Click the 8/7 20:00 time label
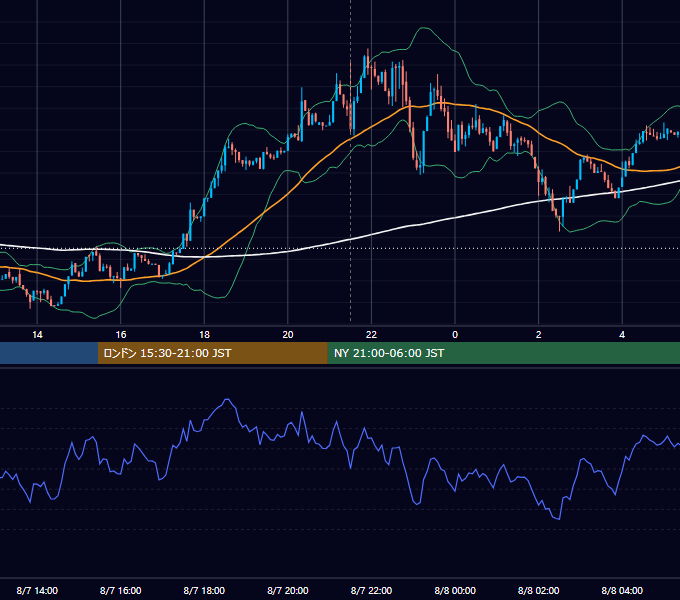Image resolution: width=680 pixels, height=600 pixels. click(288, 590)
